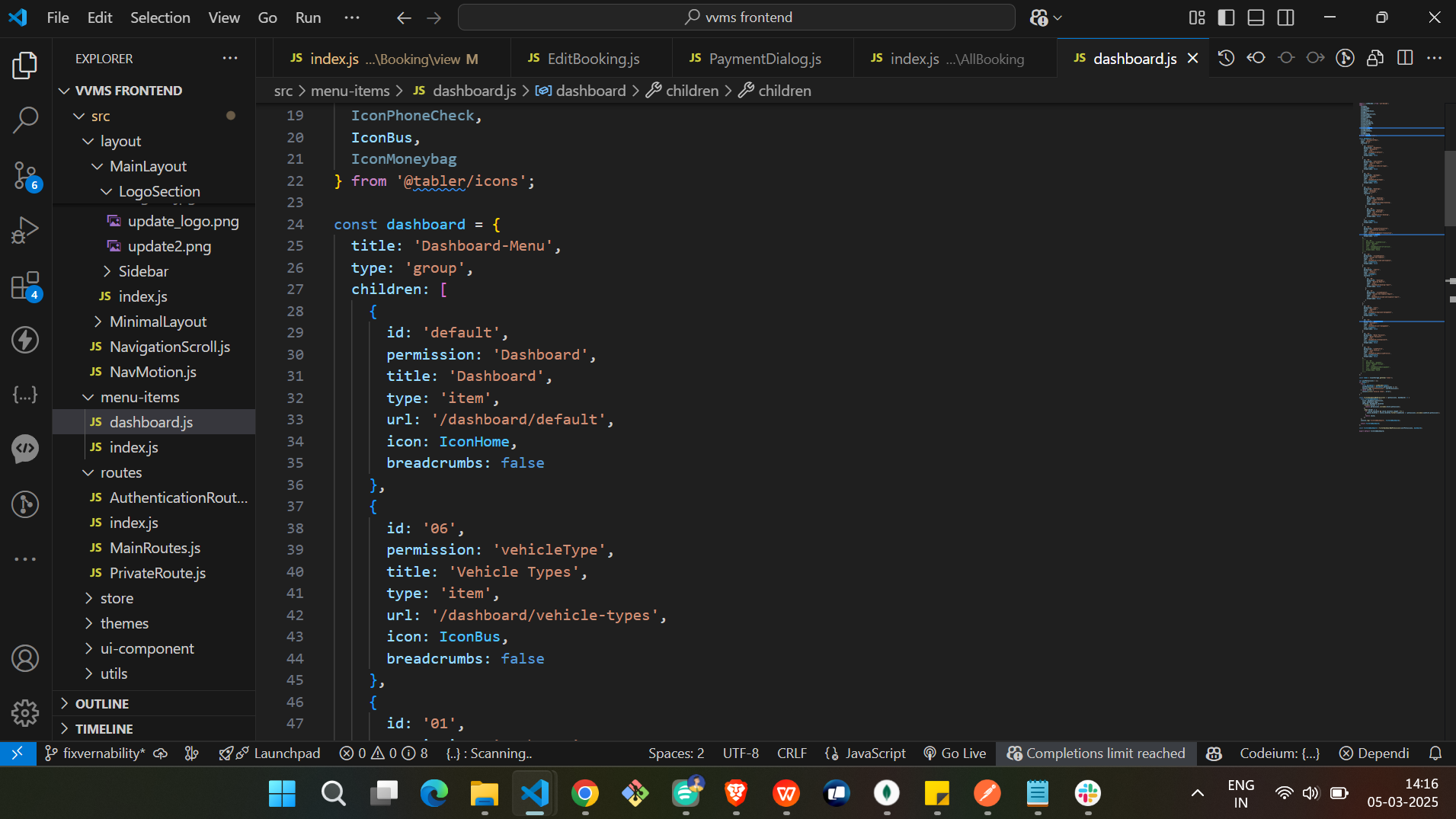The image size is (1456, 819).
Task: Click the editor vertical scrollbar thumb
Action: [1449, 188]
